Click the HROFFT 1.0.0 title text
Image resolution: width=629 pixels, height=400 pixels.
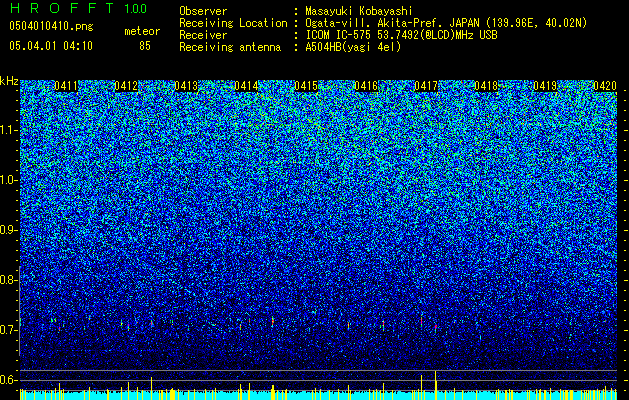coord(79,8)
